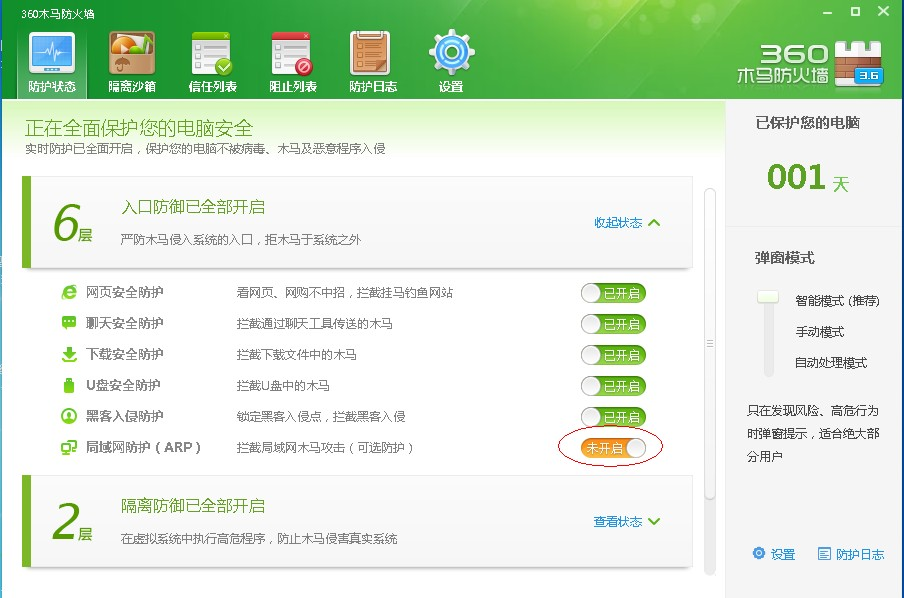Click 隔离防御已全部开启 heading
This screenshot has width=904, height=598.
tap(193, 506)
